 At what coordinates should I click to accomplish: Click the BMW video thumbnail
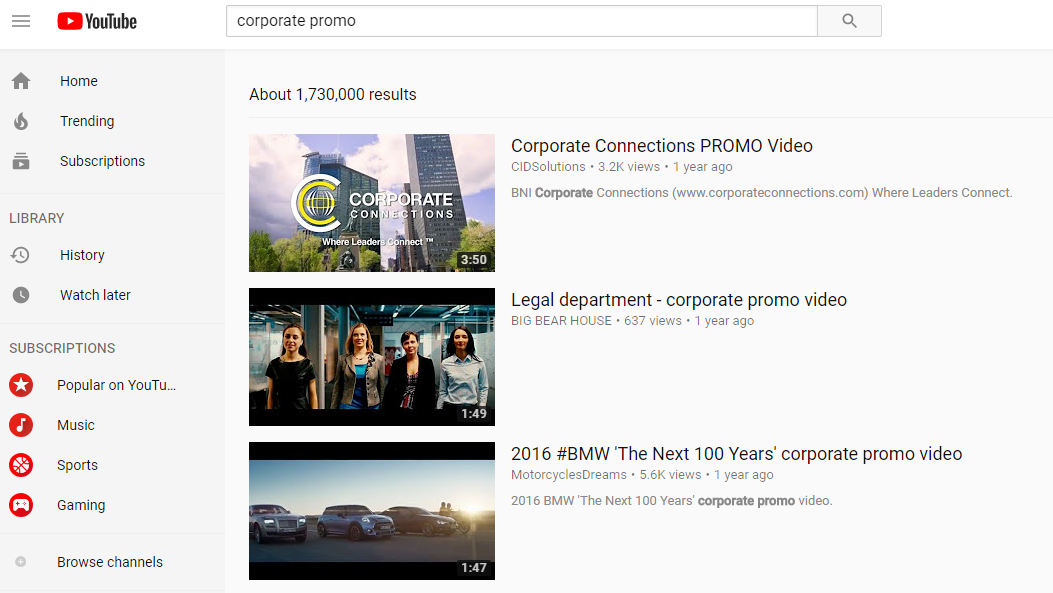pyautogui.click(x=371, y=511)
